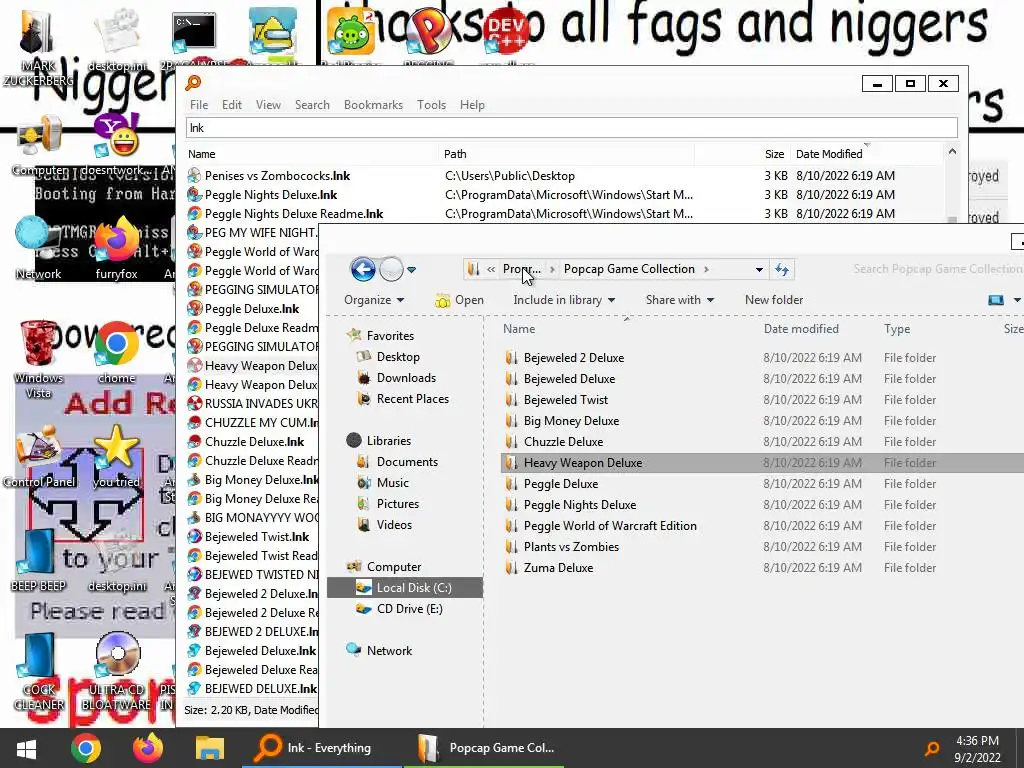This screenshot has height=768, width=1024.
Task: Sort Explorer files by Date modified column
Action: [x=801, y=329]
